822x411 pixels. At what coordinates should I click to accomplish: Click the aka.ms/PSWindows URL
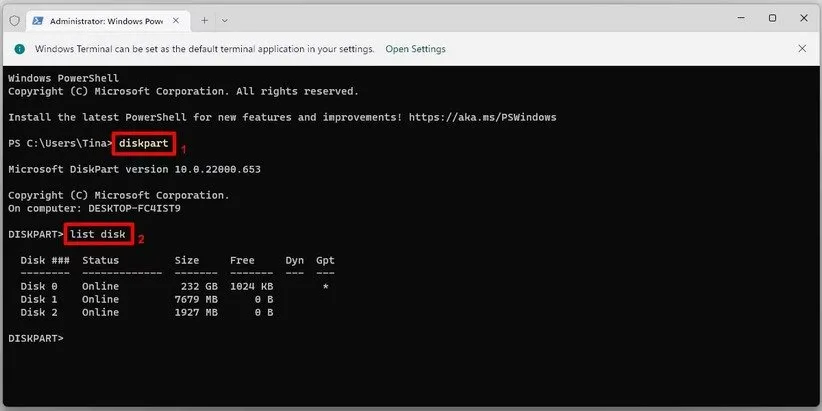tap(492, 117)
